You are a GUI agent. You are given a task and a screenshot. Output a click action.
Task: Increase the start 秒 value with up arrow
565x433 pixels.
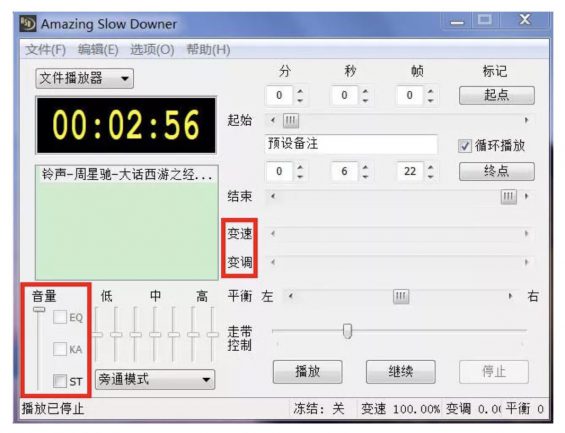[x=365, y=91]
